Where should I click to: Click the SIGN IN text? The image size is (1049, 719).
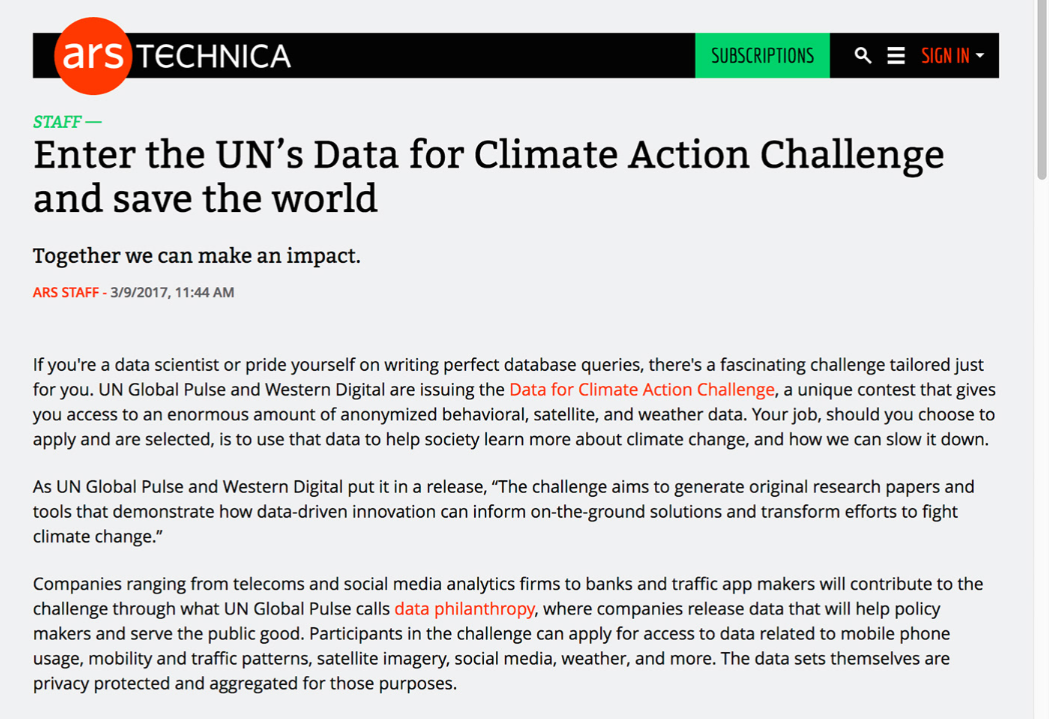click(x=945, y=56)
